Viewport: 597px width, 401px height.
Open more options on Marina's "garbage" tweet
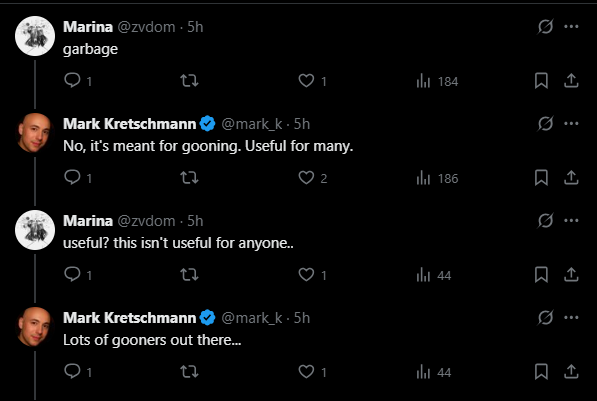click(571, 27)
